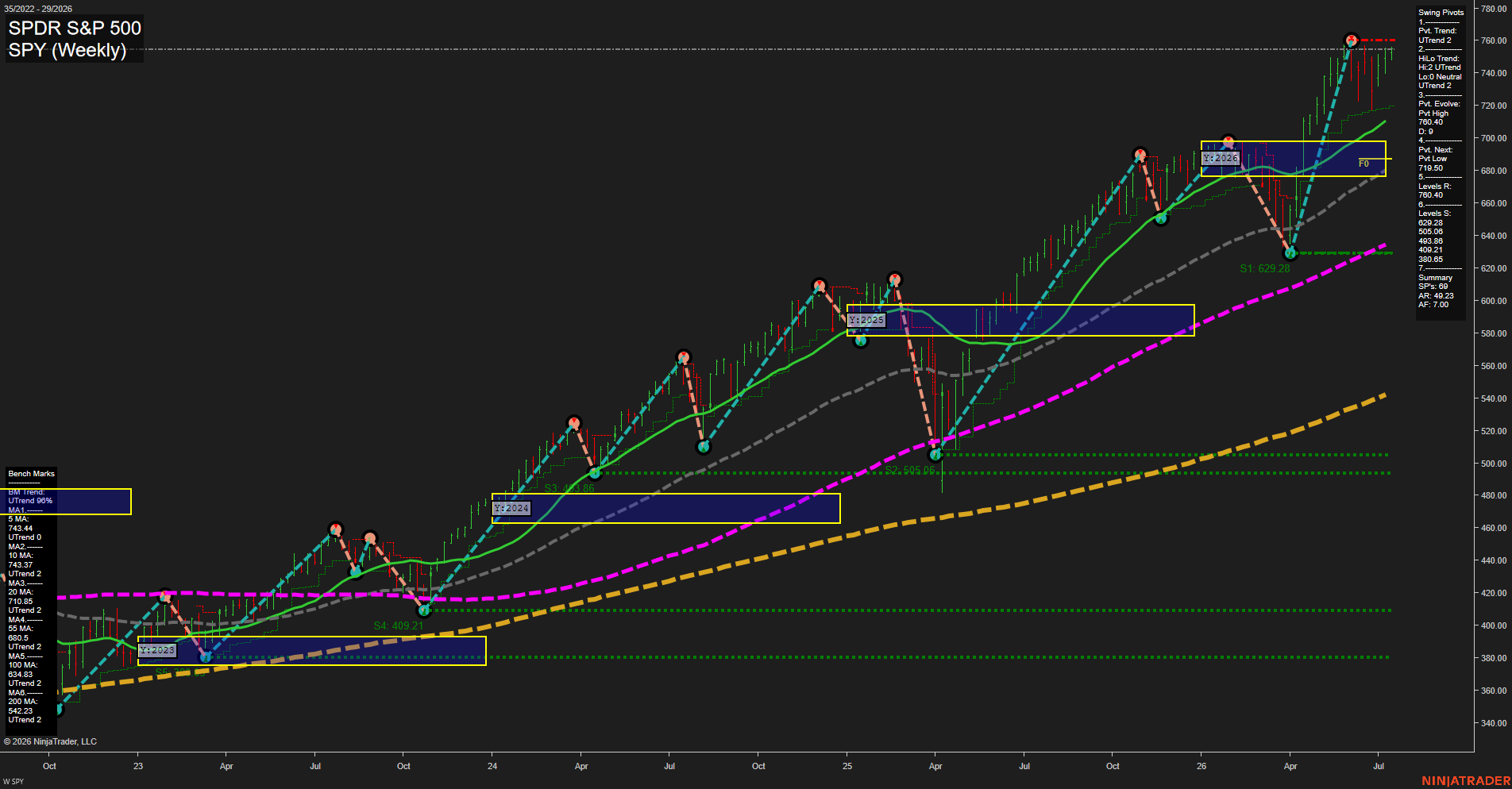The height and width of the screenshot is (789, 1512).
Task: Click the Bench Marks panel heading
Action: (31, 474)
